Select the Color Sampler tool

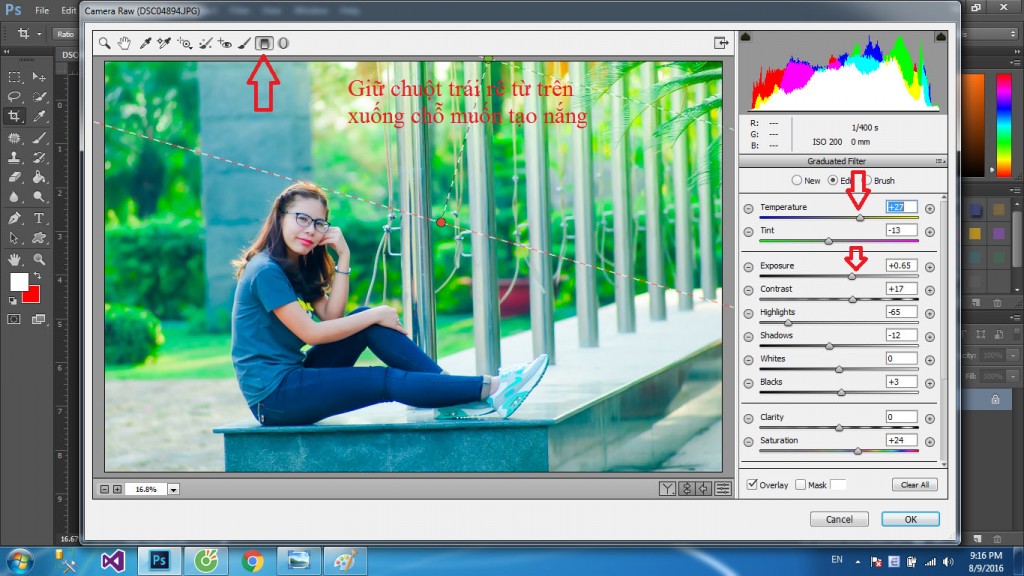[x=164, y=43]
